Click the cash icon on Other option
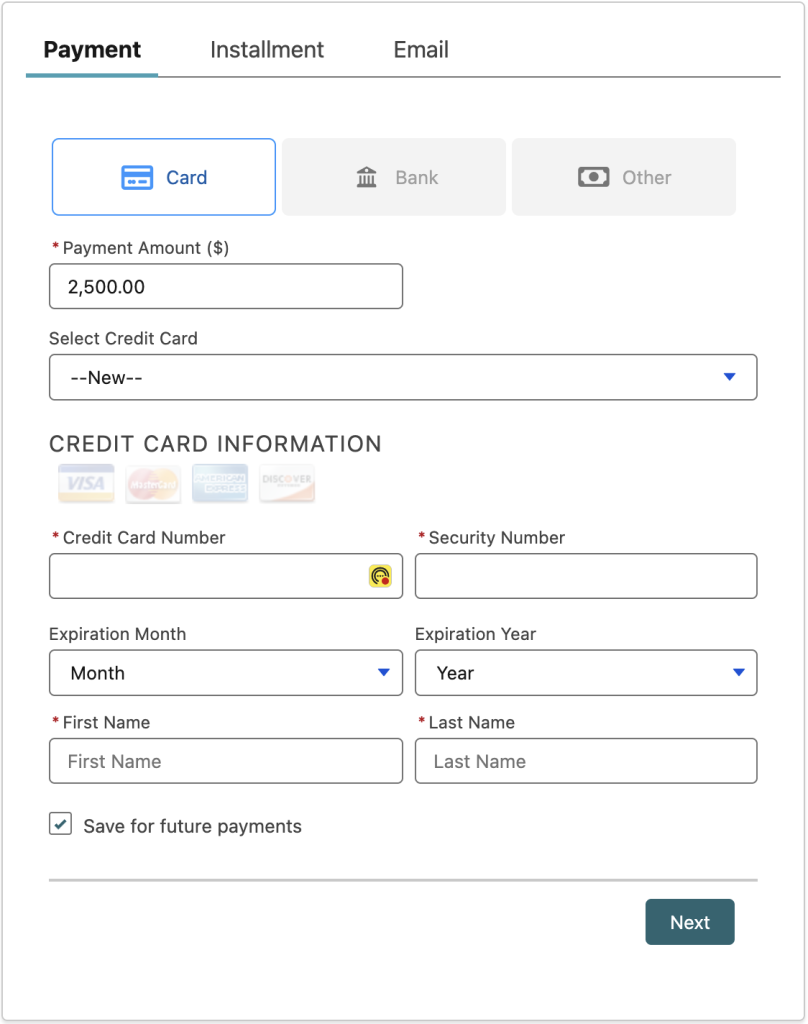 593,178
